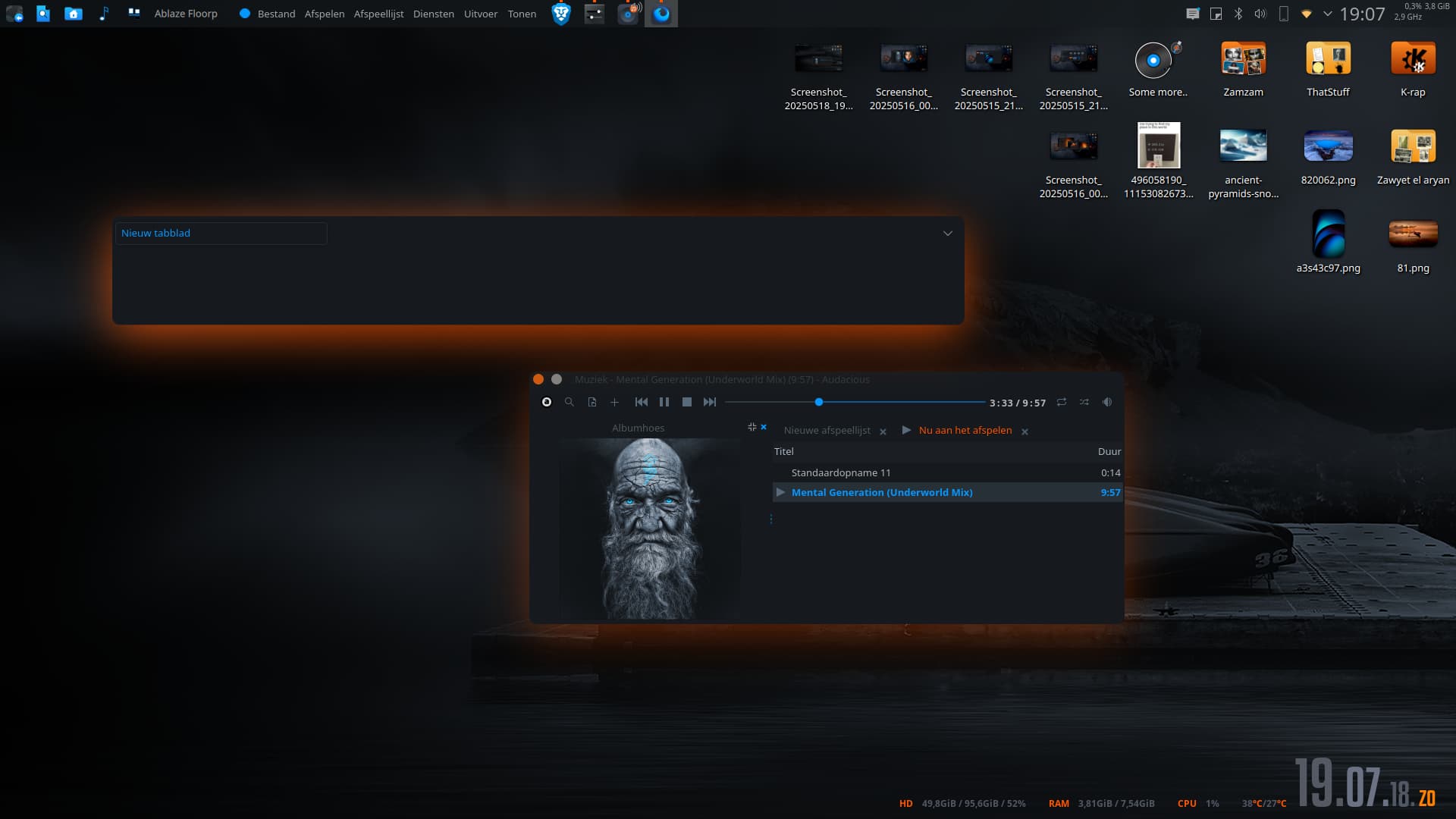The width and height of the screenshot is (1456, 819).
Task: Undock the Albumhoes panel
Action: click(752, 427)
